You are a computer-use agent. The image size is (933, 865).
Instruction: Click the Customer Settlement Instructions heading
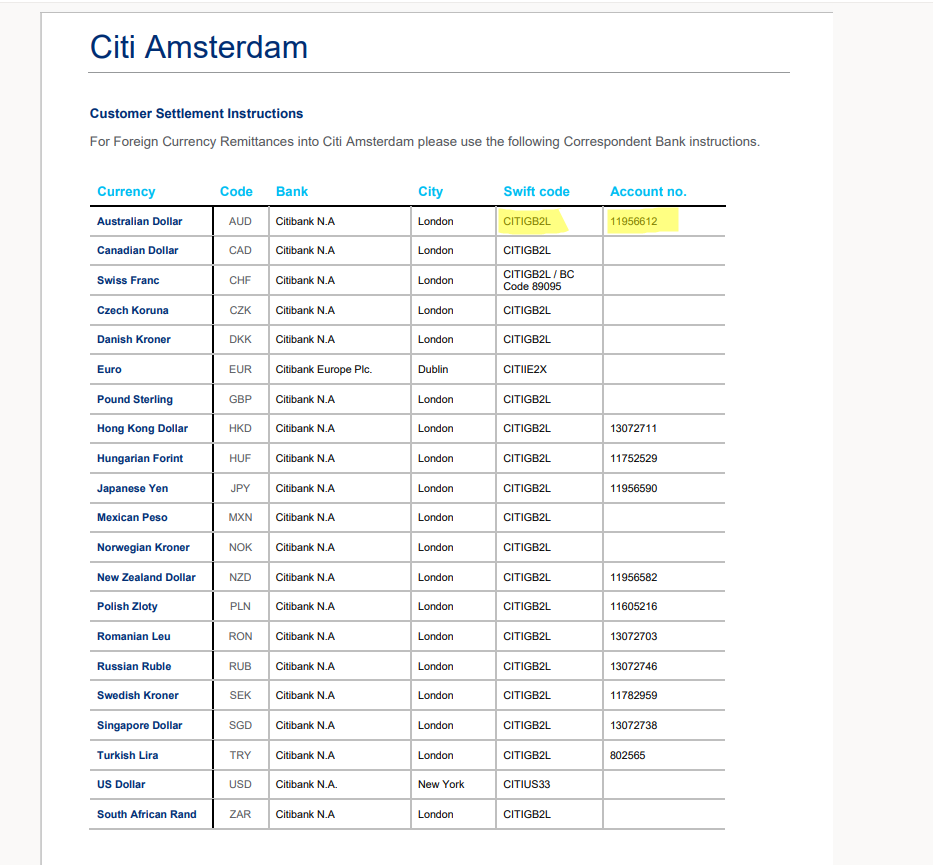pos(196,114)
